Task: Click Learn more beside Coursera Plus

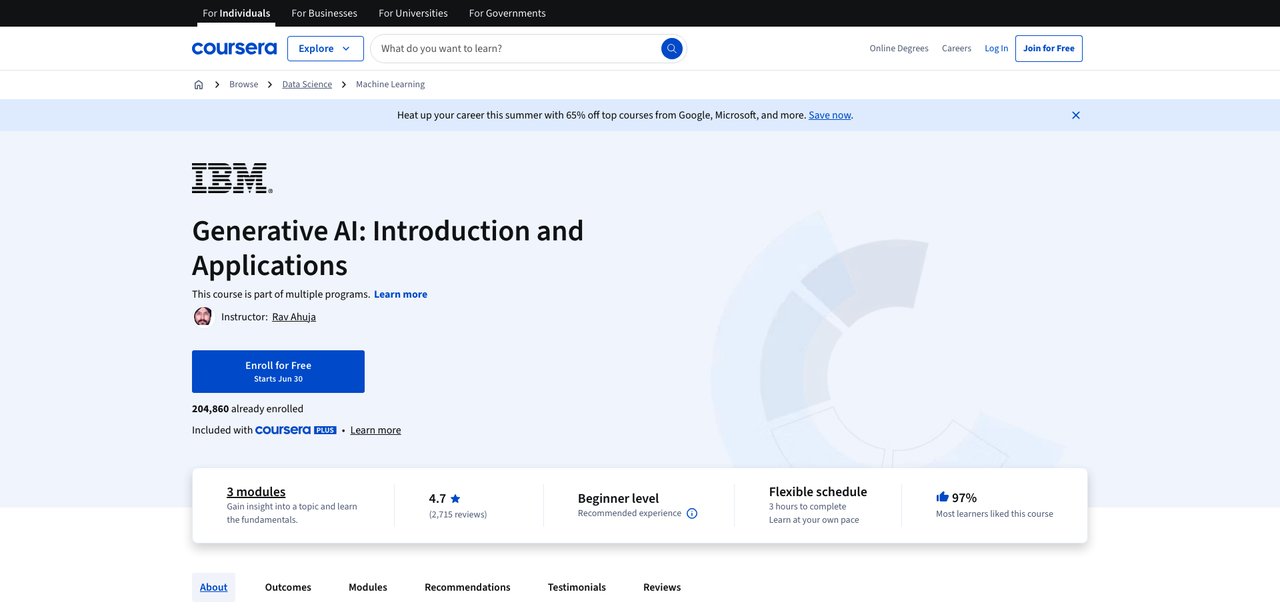Action: click(x=375, y=430)
